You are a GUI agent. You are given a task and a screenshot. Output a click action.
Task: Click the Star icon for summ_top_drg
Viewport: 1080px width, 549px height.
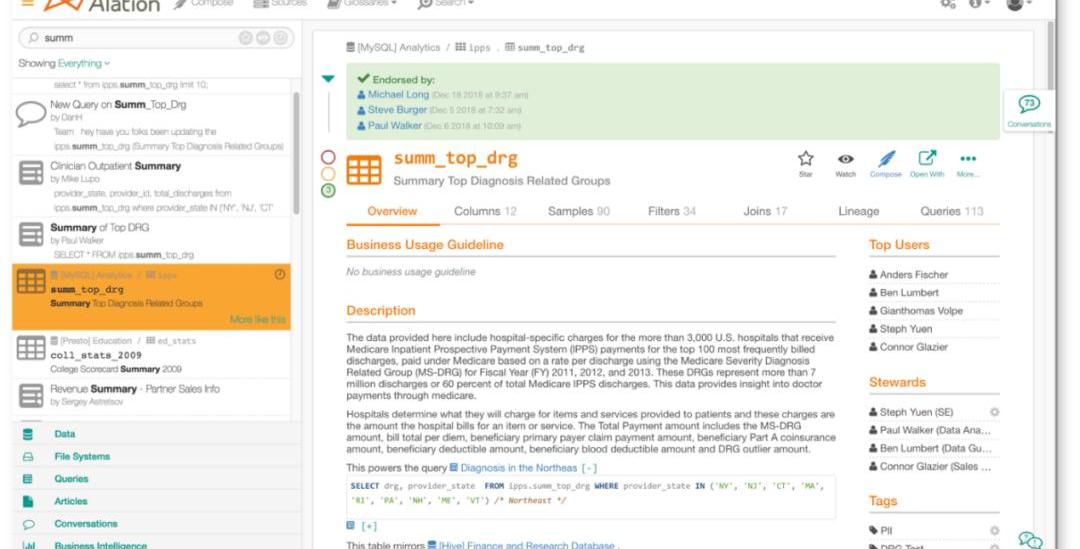[x=805, y=160]
